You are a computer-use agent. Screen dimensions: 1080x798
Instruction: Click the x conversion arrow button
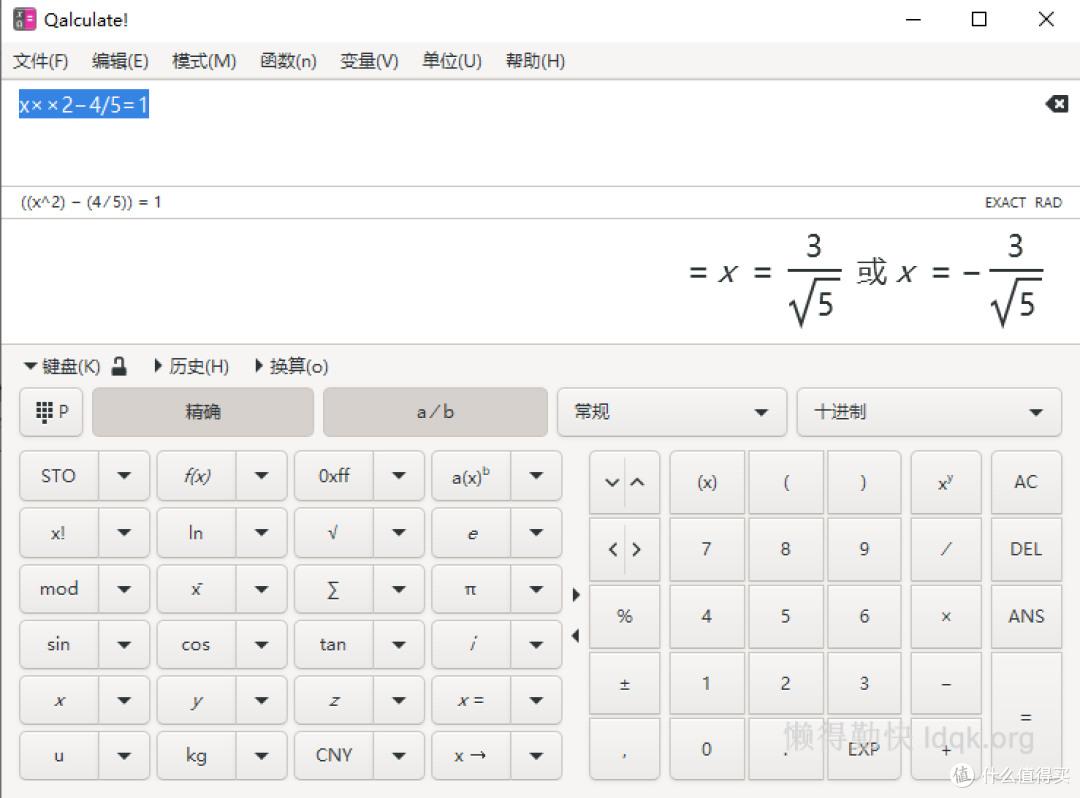(471, 755)
